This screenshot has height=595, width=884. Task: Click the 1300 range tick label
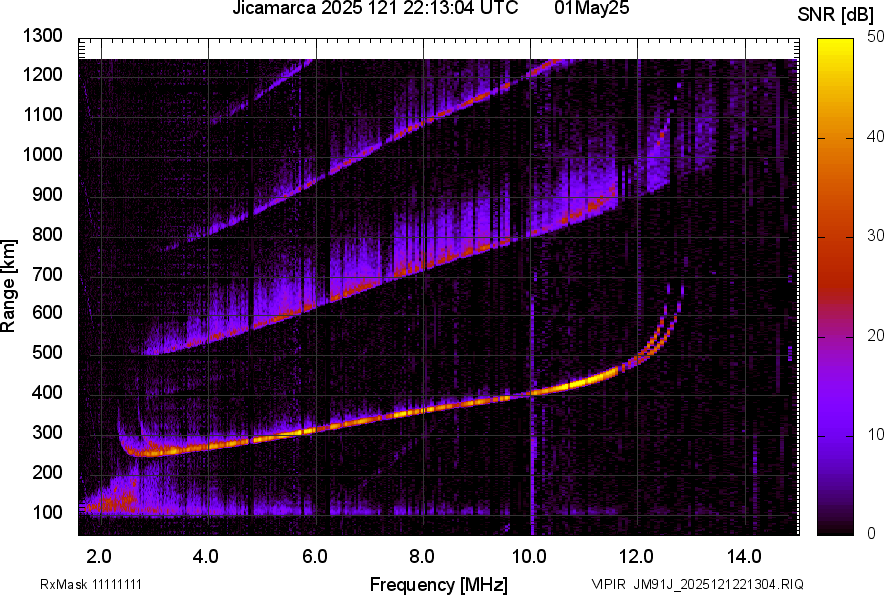[42, 36]
